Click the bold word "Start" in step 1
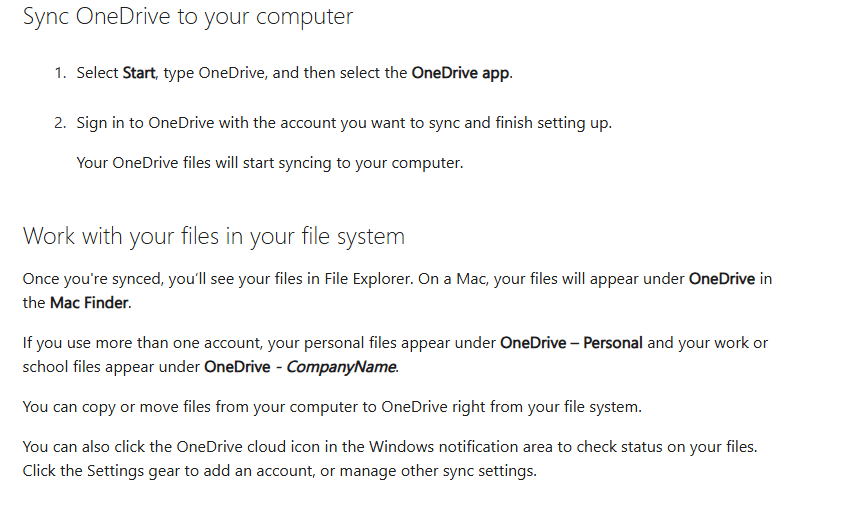Image resolution: width=847 pixels, height=507 pixels. [x=139, y=73]
